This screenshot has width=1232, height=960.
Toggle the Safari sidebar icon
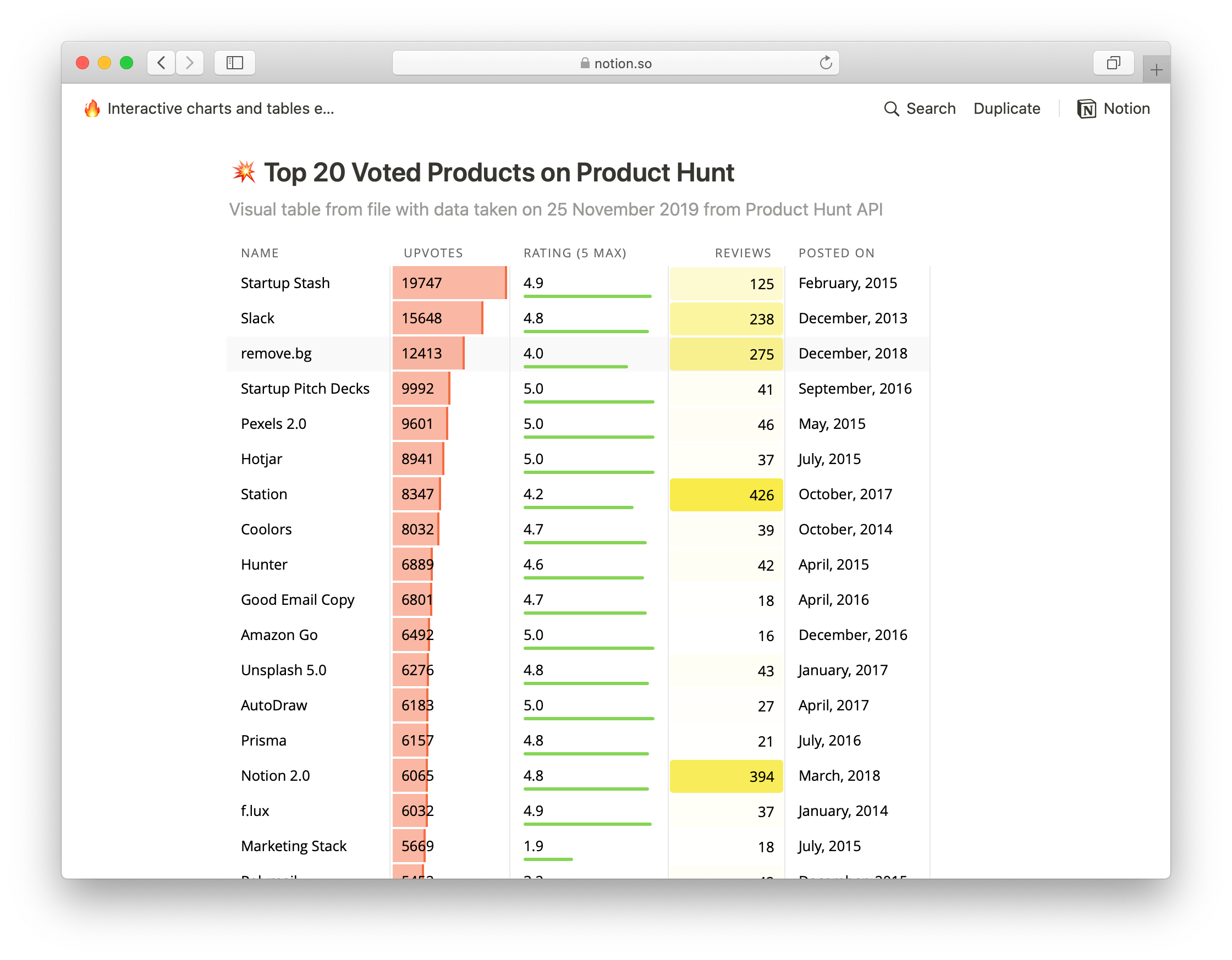coord(235,63)
